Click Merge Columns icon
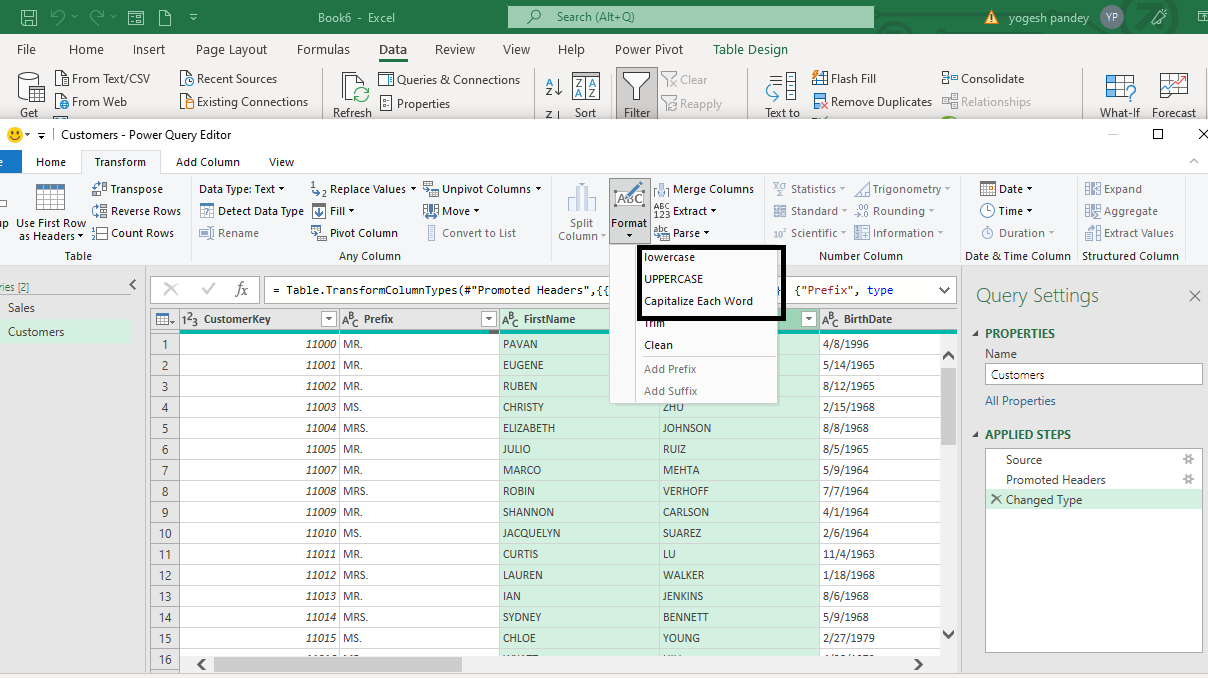This screenshot has height=678, width=1208. coord(705,188)
